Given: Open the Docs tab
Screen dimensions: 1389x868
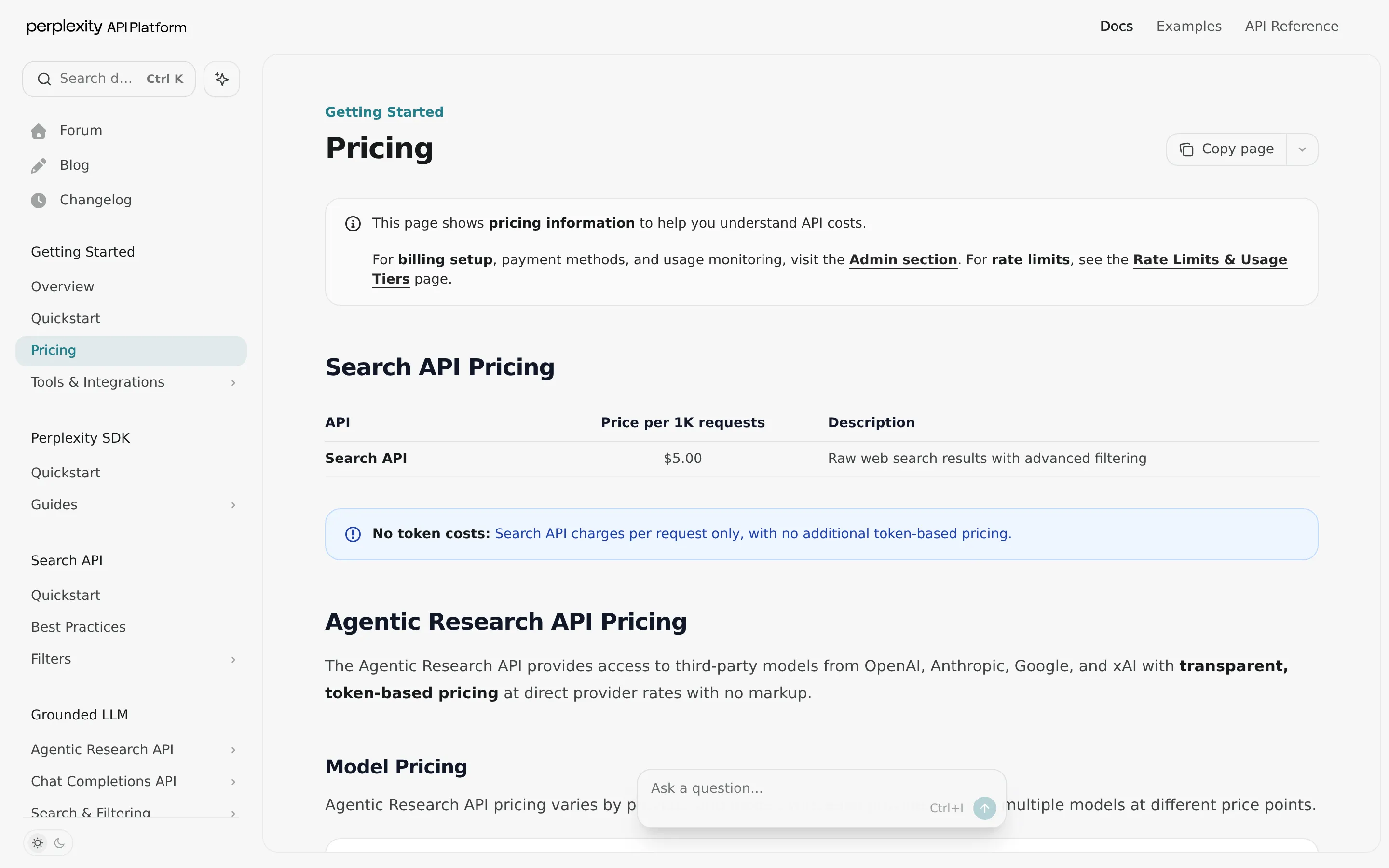Looking at the screenshot, I should point(1116,27).
